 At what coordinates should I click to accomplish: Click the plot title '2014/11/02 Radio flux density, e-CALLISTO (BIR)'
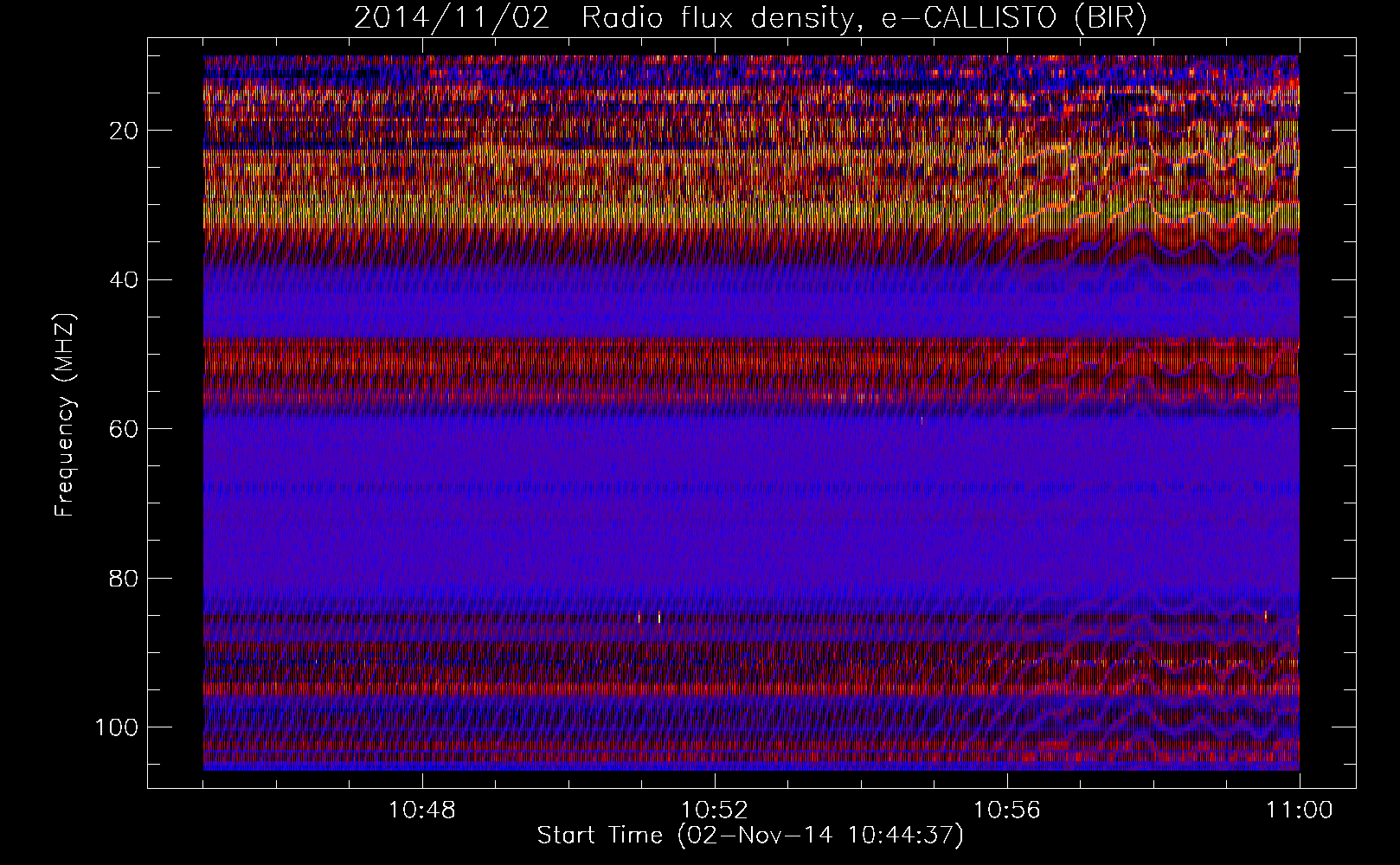point(750,18)
